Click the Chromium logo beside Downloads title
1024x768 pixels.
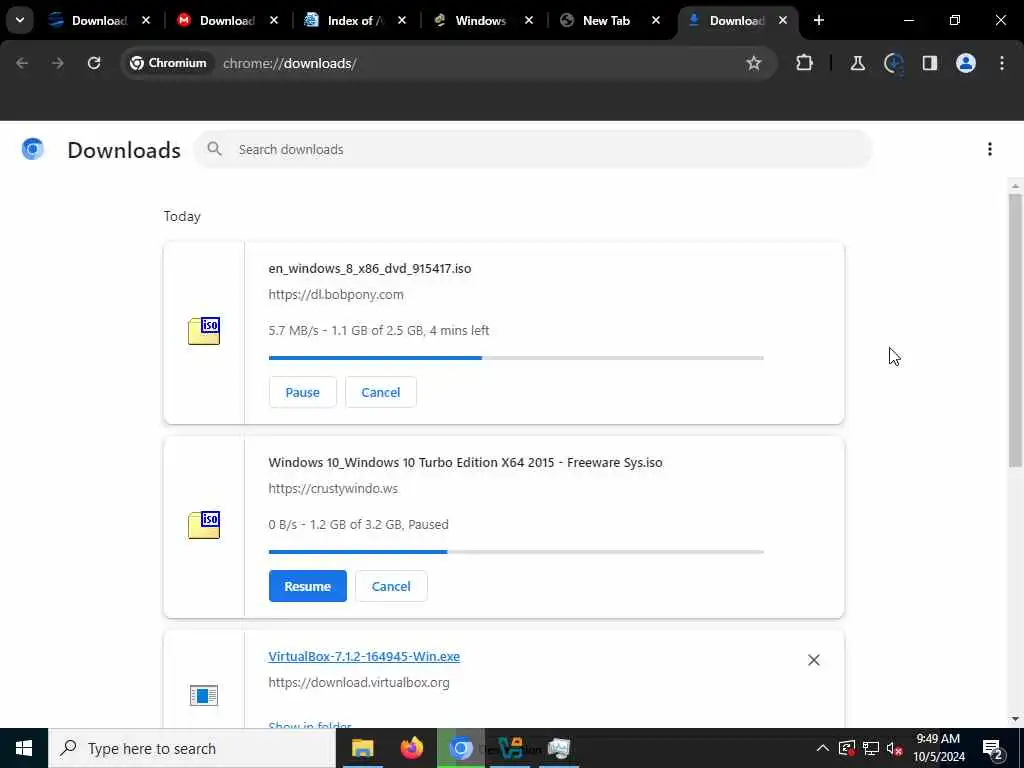pyautogui.click(x=33, y=150)
